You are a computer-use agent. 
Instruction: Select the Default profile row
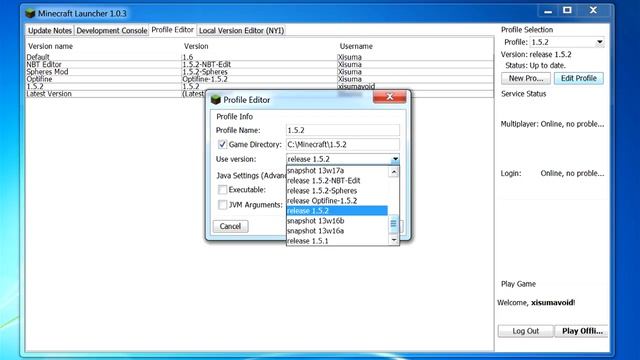(x=260, y=57)
